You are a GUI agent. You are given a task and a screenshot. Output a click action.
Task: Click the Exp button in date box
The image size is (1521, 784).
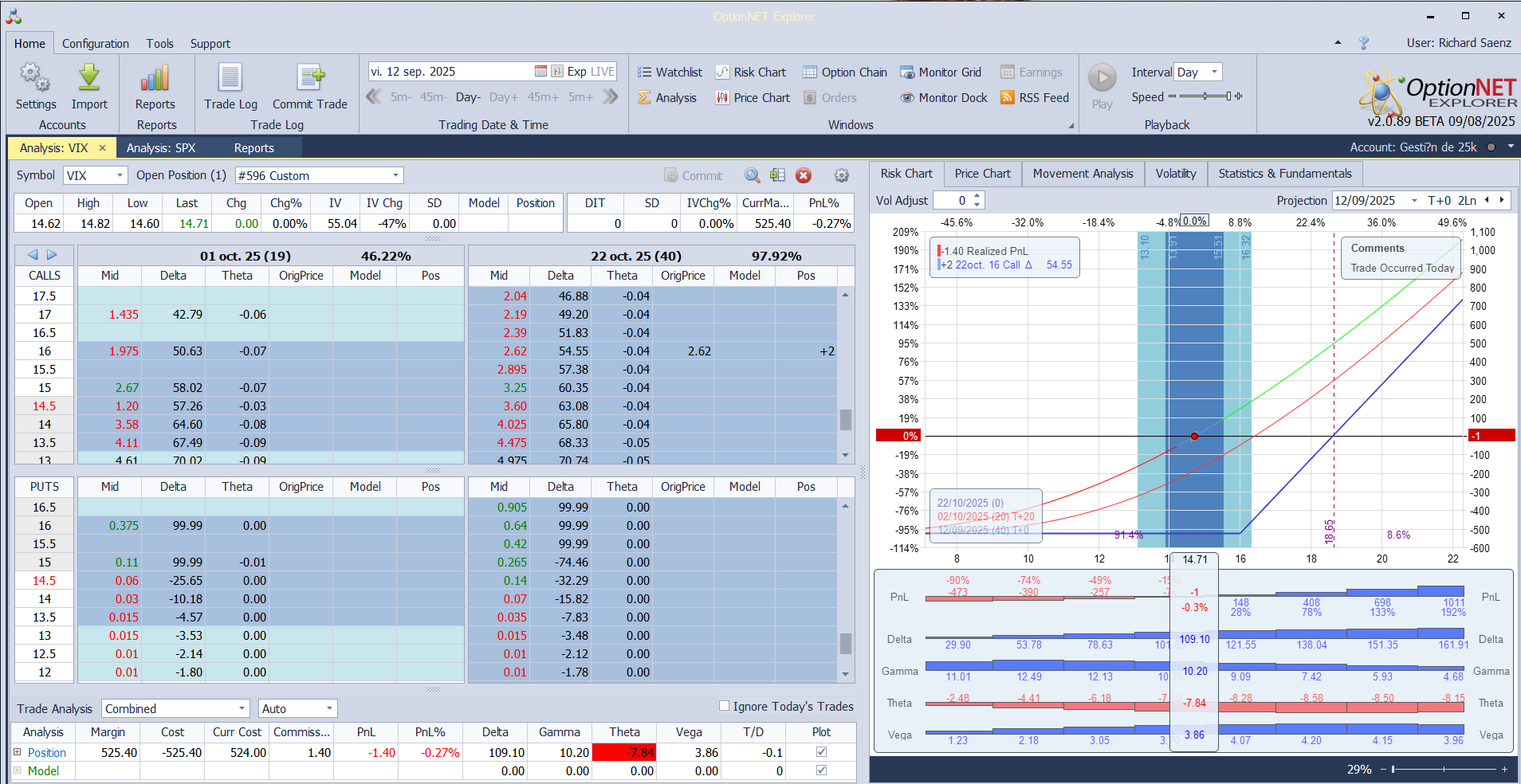[577, 71]
